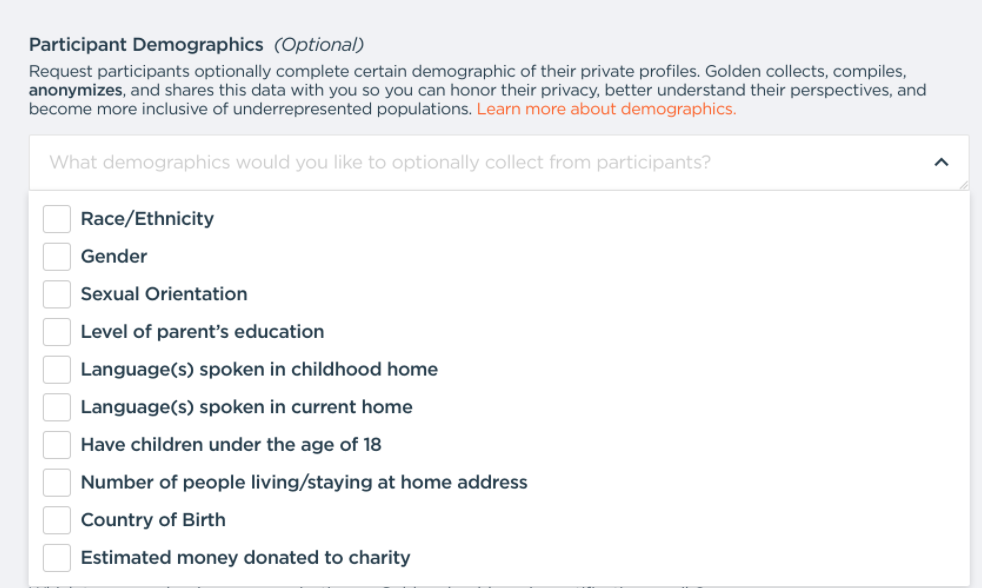Viewport: 982px width, 588px height.
Task: Select the Gender option label
Action: click(x=114, y=257)
